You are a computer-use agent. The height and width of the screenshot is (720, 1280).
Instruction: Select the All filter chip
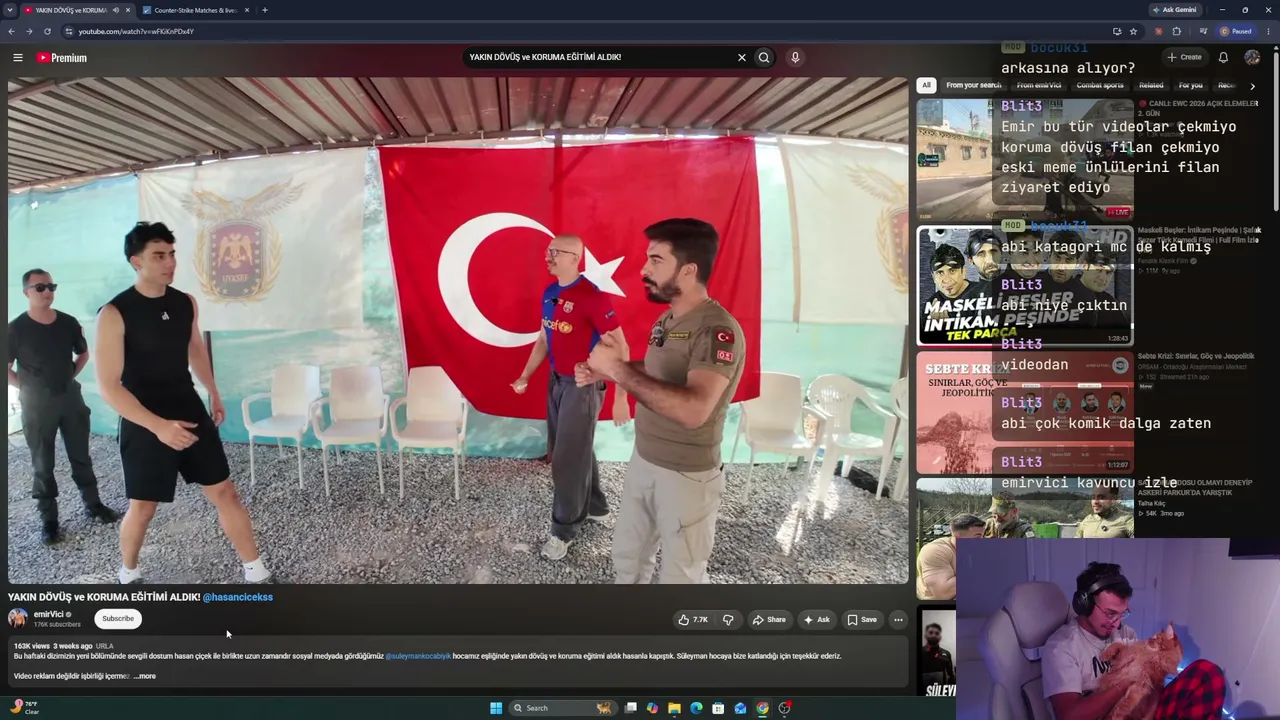(x=927, y=86)
